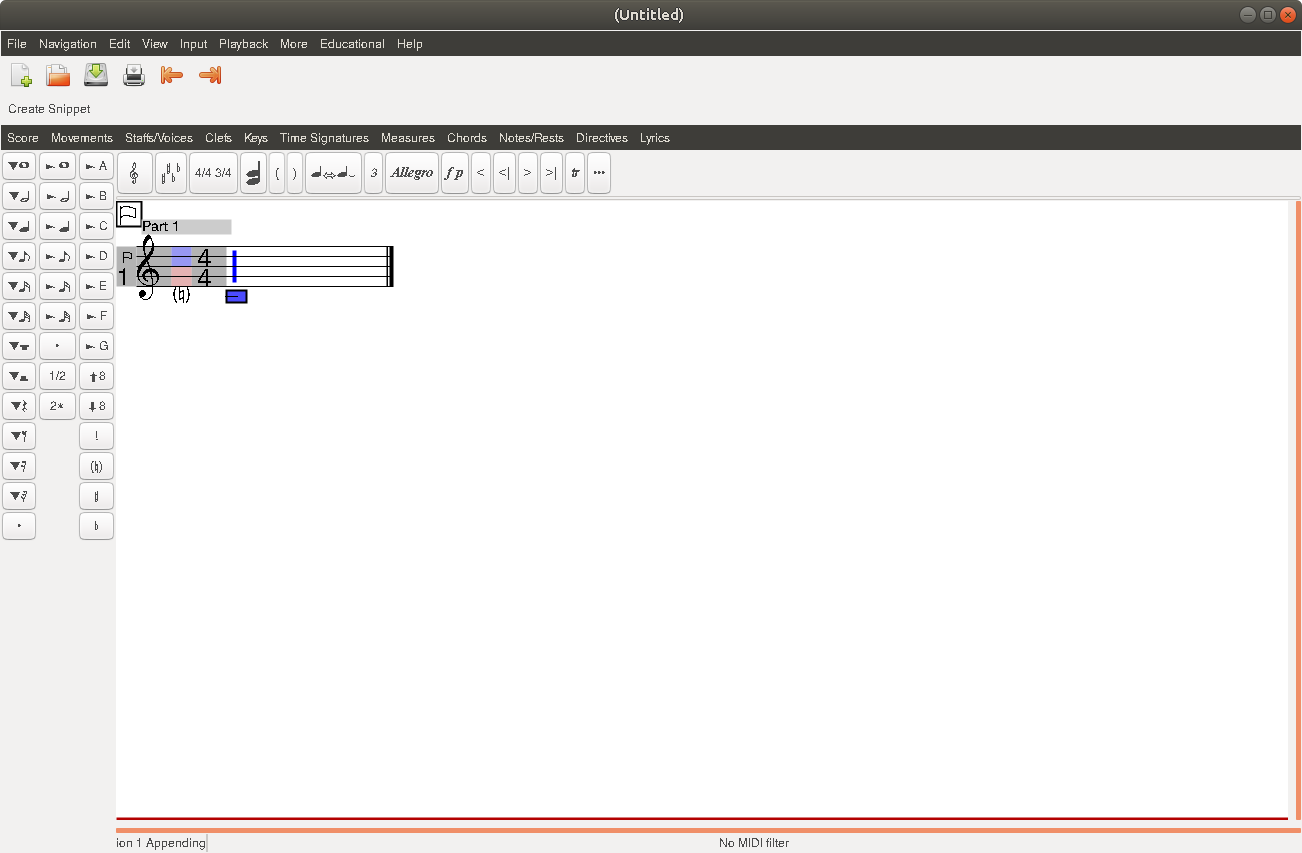
Task: Save the score using the green-arrow disk icon
Action: [95, 75]
